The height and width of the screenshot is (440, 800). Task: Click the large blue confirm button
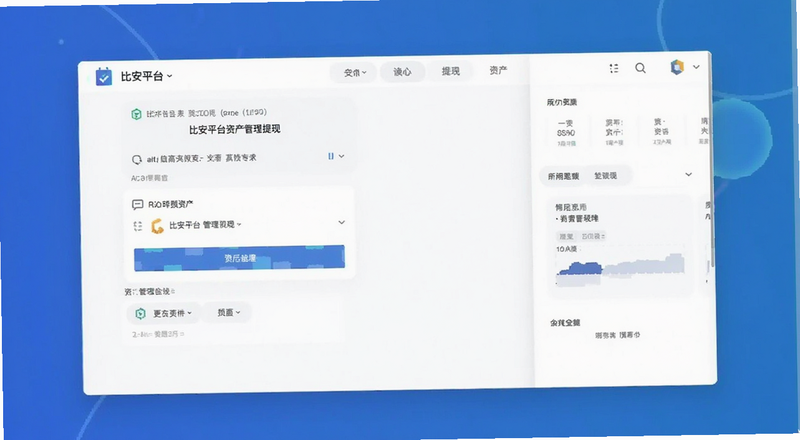point(239,258)
